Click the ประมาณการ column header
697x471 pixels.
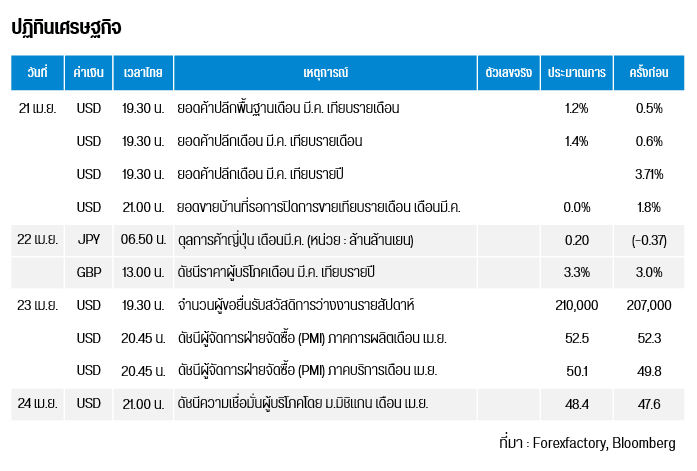[576, 75]
